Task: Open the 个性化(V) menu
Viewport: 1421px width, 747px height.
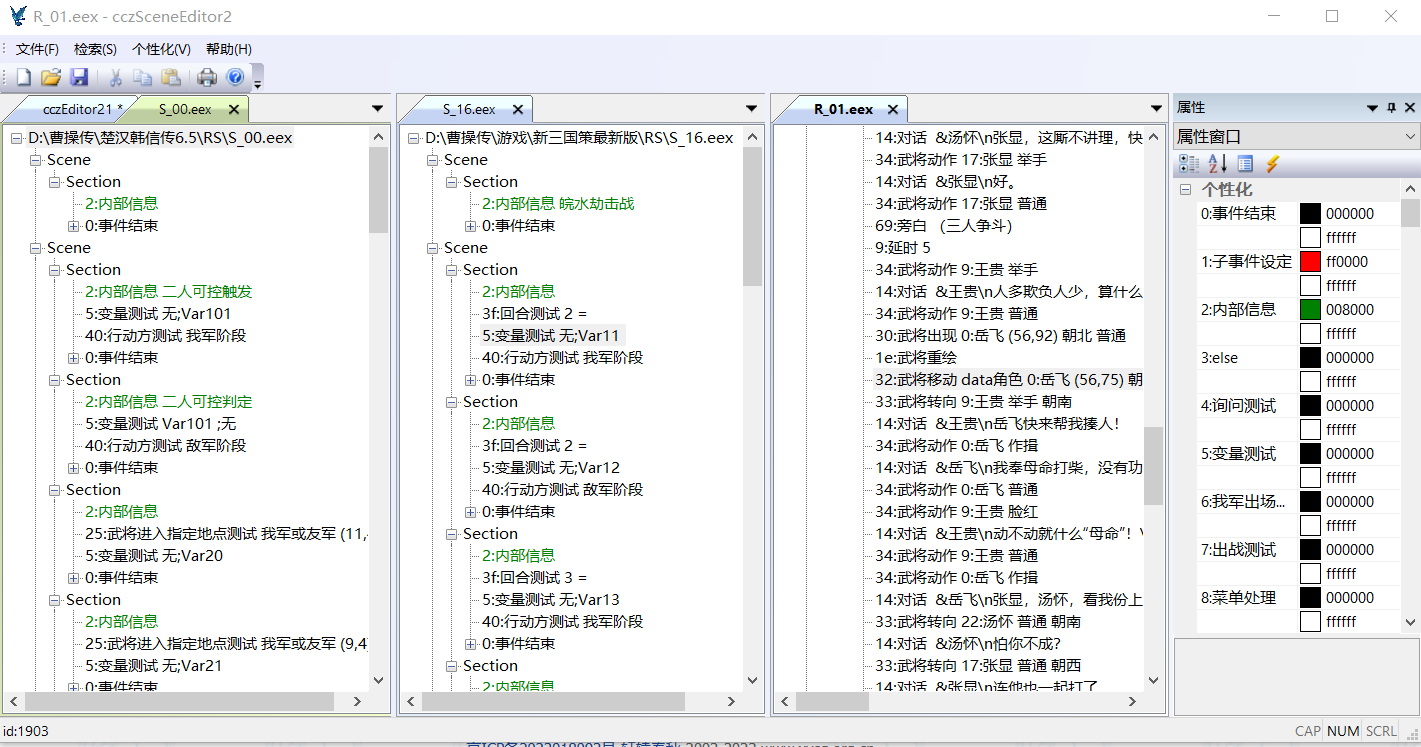Action: (x=161, y=49)
